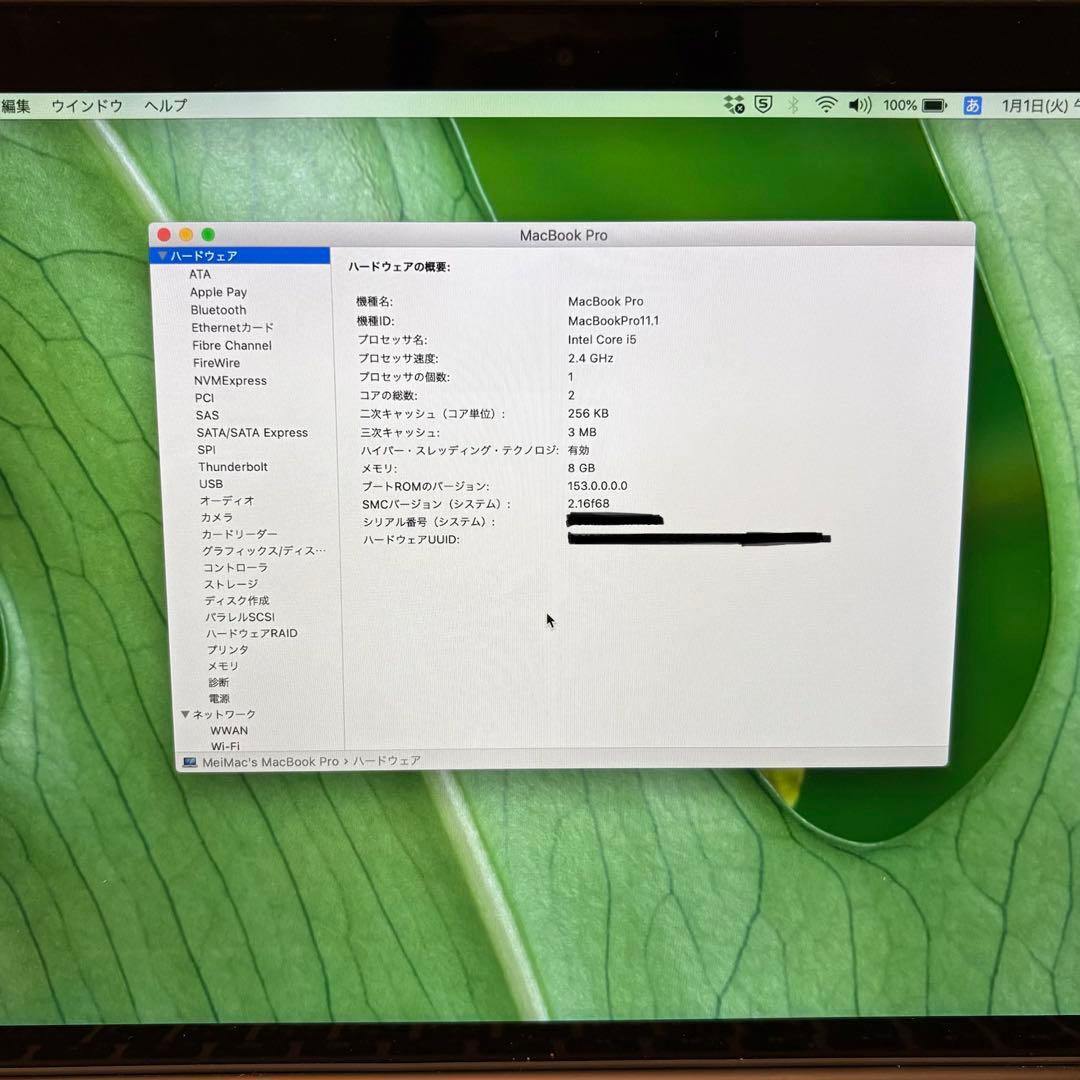The height and width of the screenshot is (1080, 1080).
Task: Select USB in the hardware sidebar
Action: [211, 484]
